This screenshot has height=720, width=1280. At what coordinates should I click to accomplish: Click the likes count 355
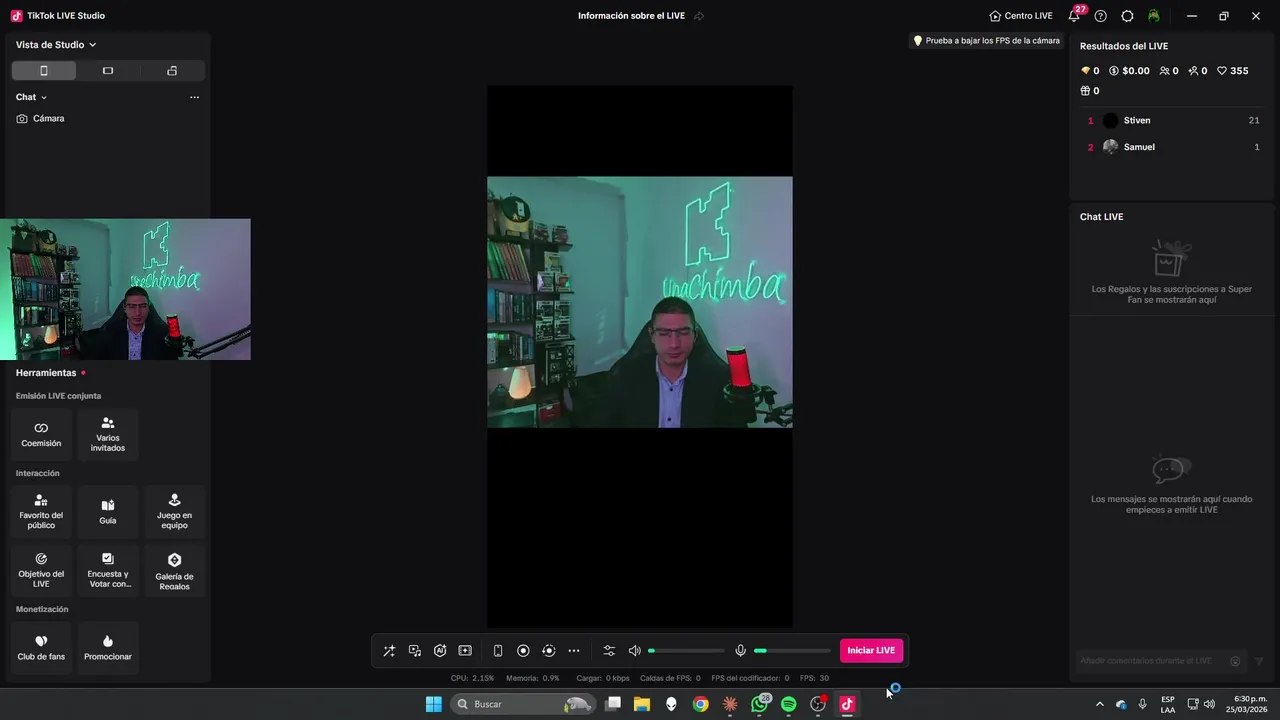pos(1232,71)
